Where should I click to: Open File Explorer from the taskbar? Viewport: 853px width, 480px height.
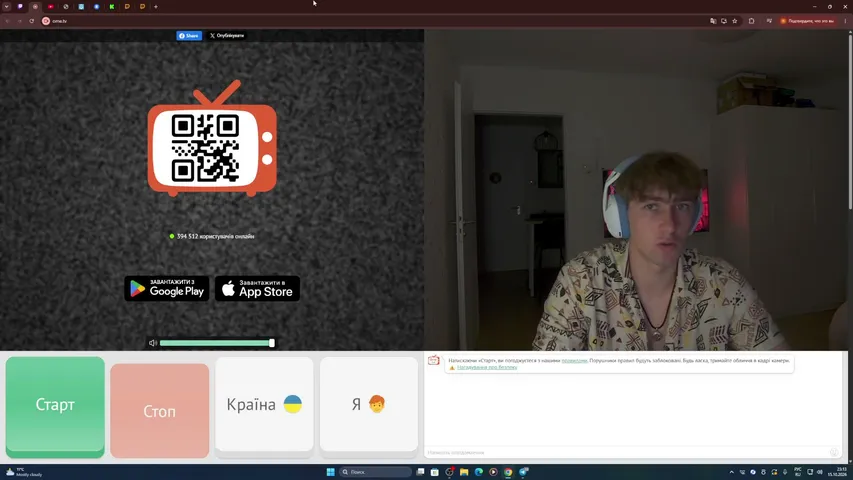pyautogui.click(x=464, y=472)
